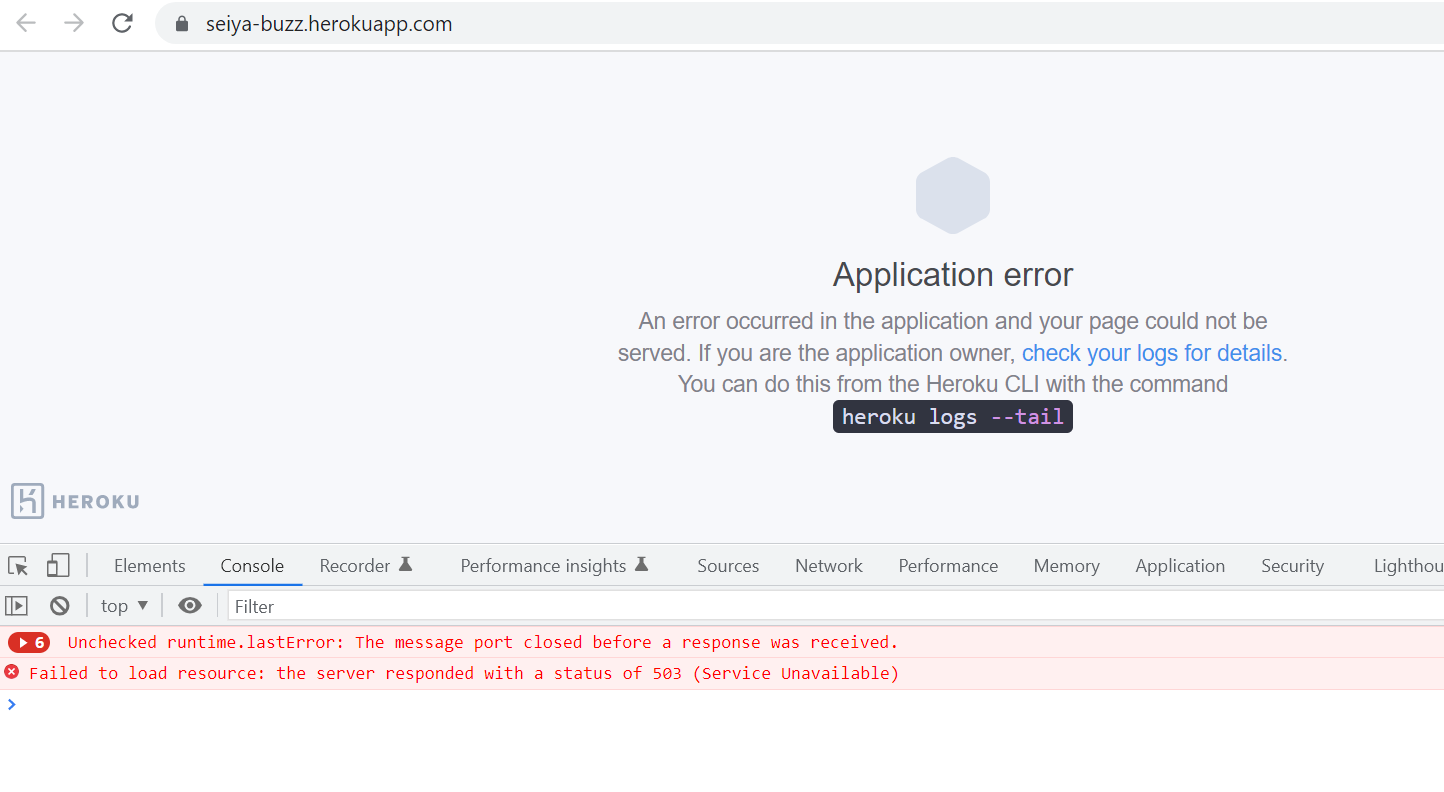Click the heroku logs --tail command
The height and width of the screenshot is (792, 1444).
(953, 416)
